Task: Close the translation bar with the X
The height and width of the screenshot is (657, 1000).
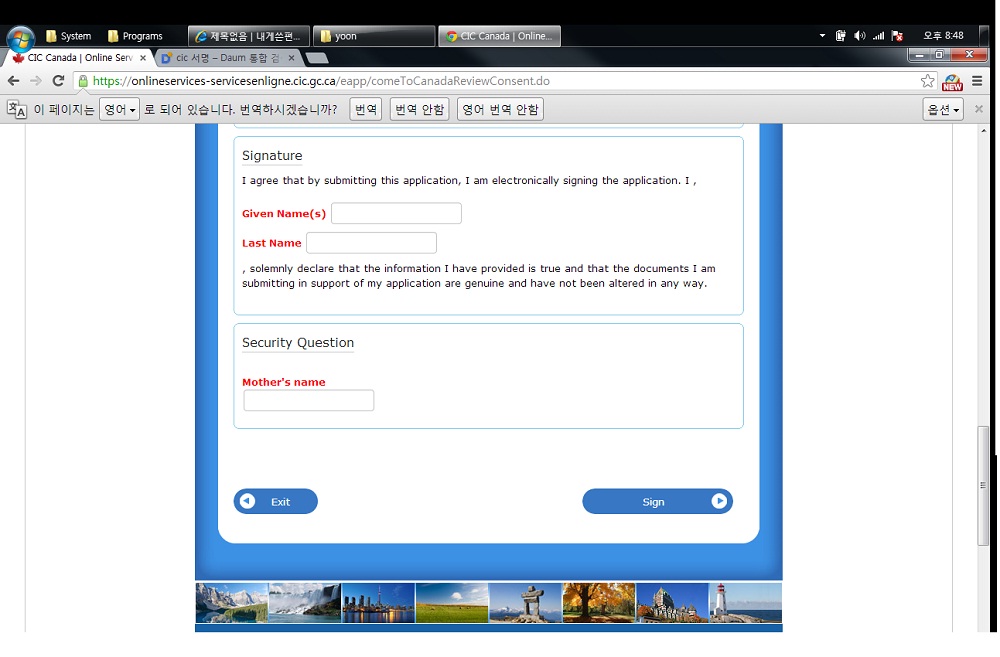Action: (x=979, y=109)
